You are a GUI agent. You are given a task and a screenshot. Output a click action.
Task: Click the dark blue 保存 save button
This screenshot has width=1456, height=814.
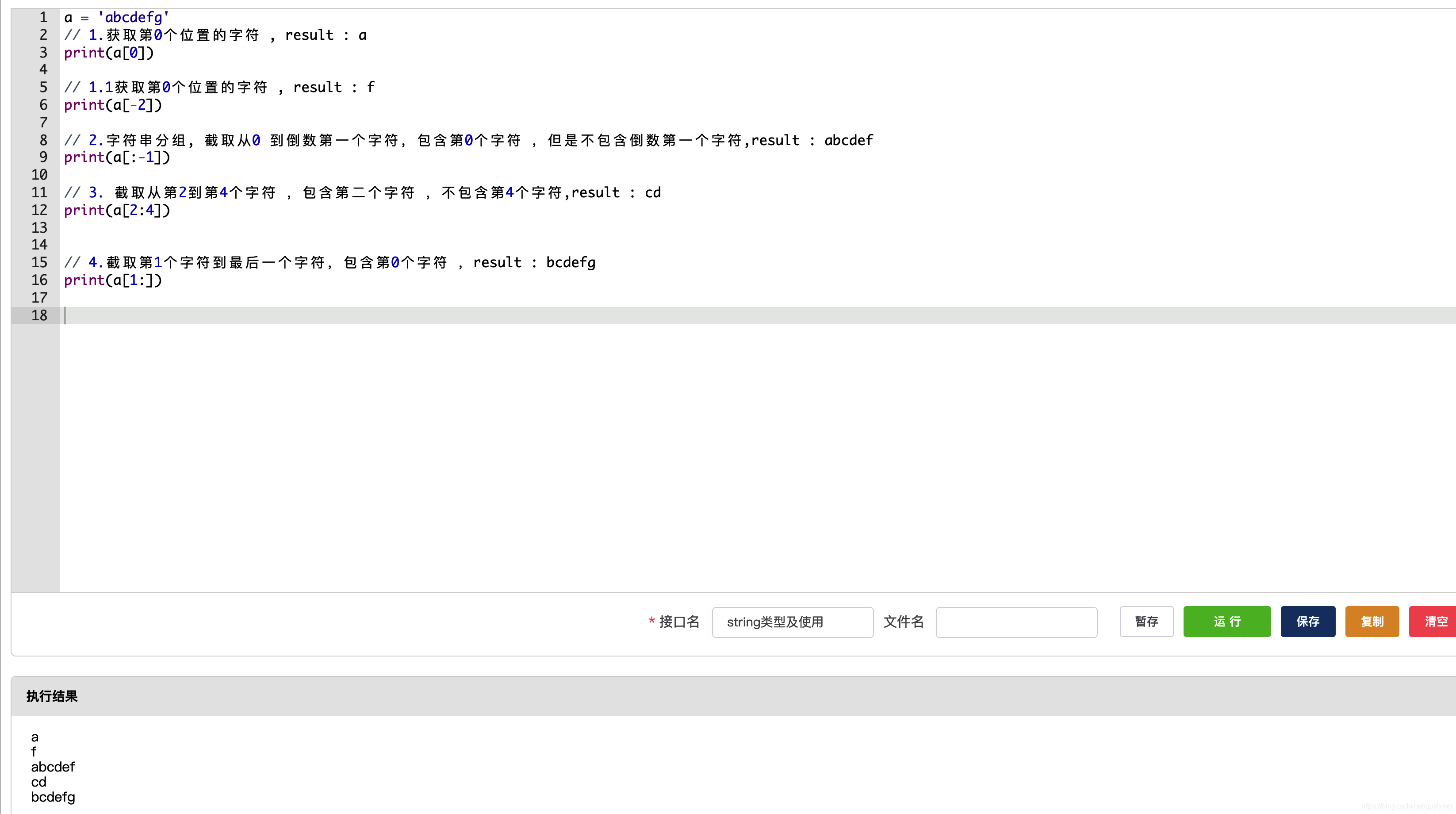click(x=1307, y=621)
